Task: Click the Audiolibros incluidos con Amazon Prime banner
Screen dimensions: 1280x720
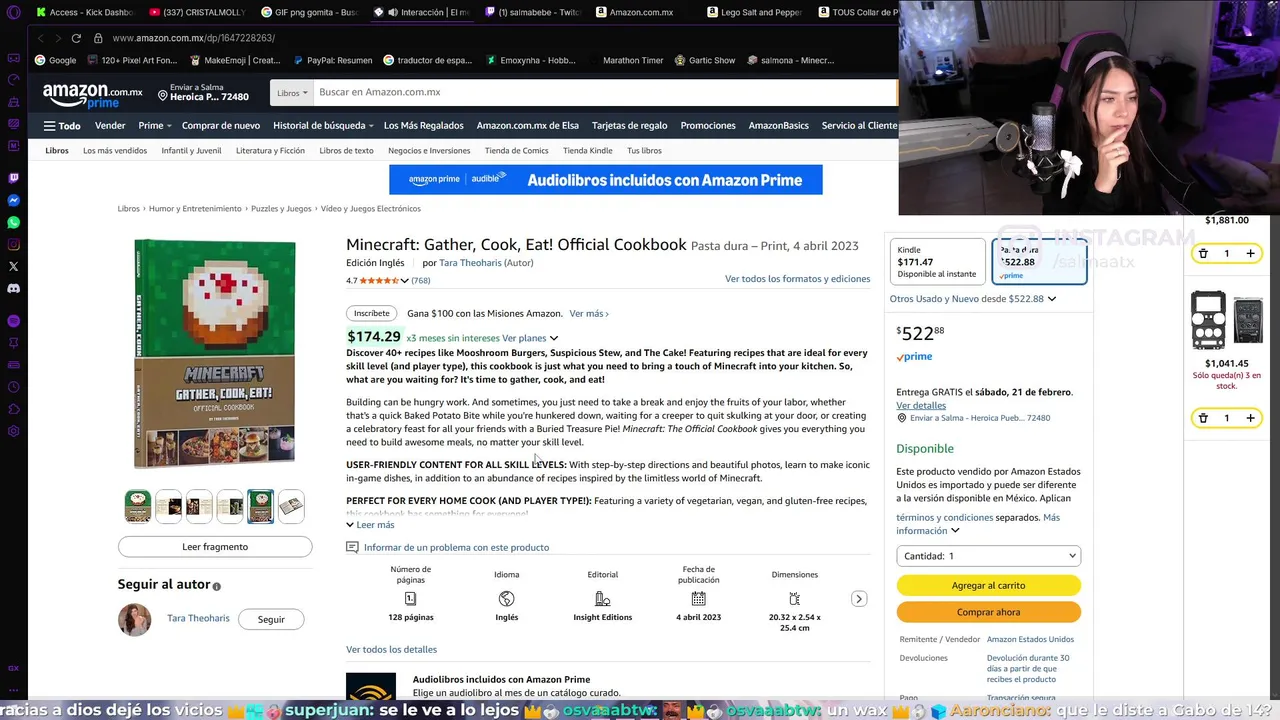Action: pos(606,180)
